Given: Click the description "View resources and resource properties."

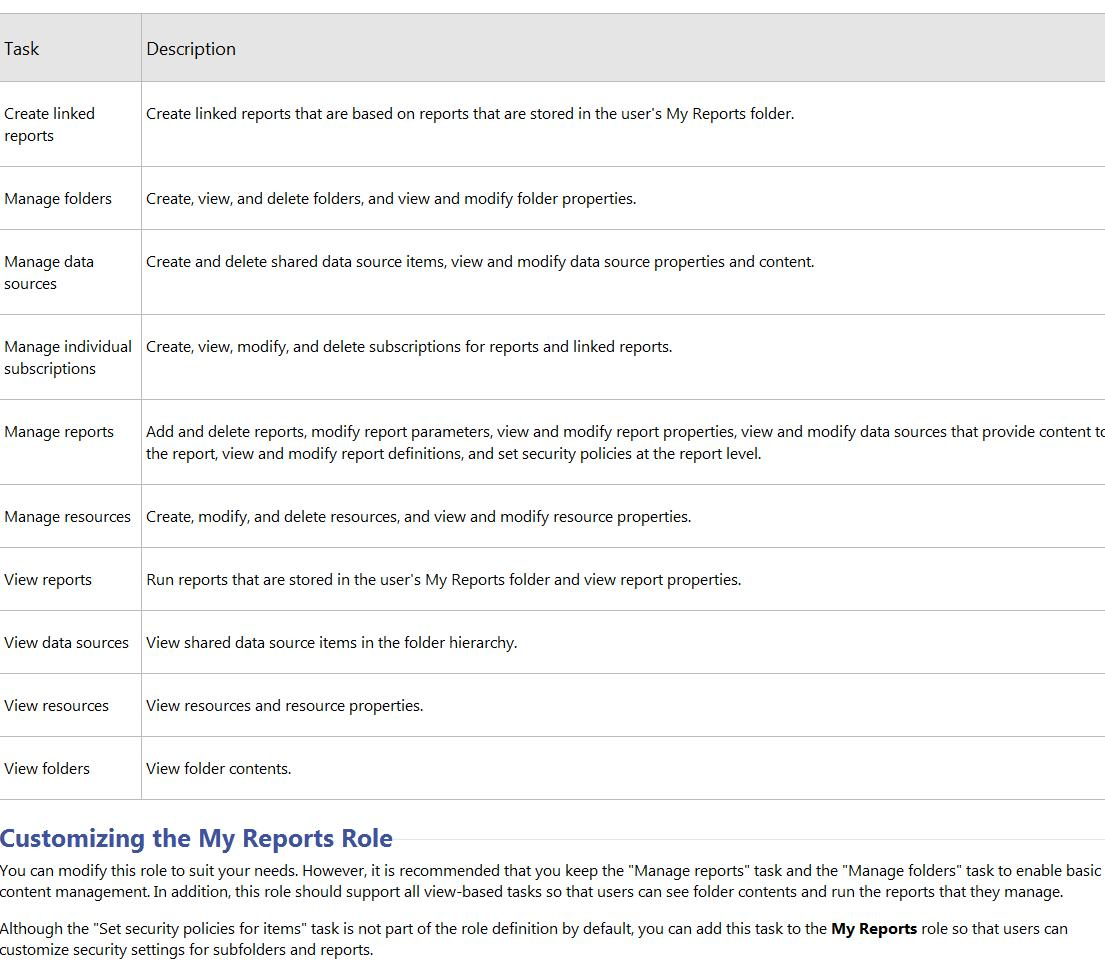Looking at the screenshot, I should [285, 705].
